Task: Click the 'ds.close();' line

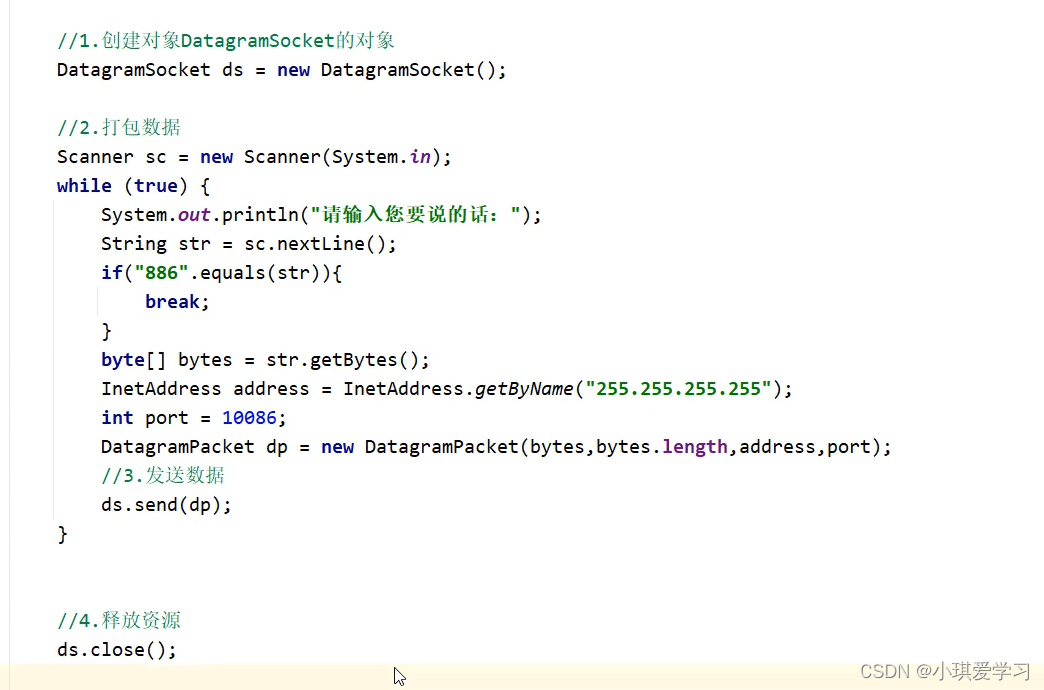Action: (117, 649)
